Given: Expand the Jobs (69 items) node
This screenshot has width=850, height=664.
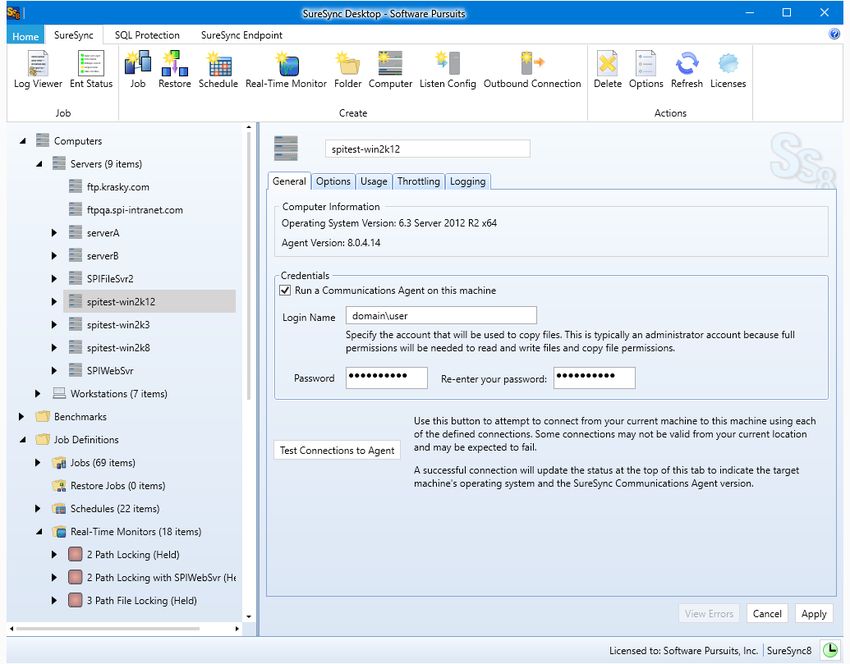Looking at the screenshot, I should (37, 462).
